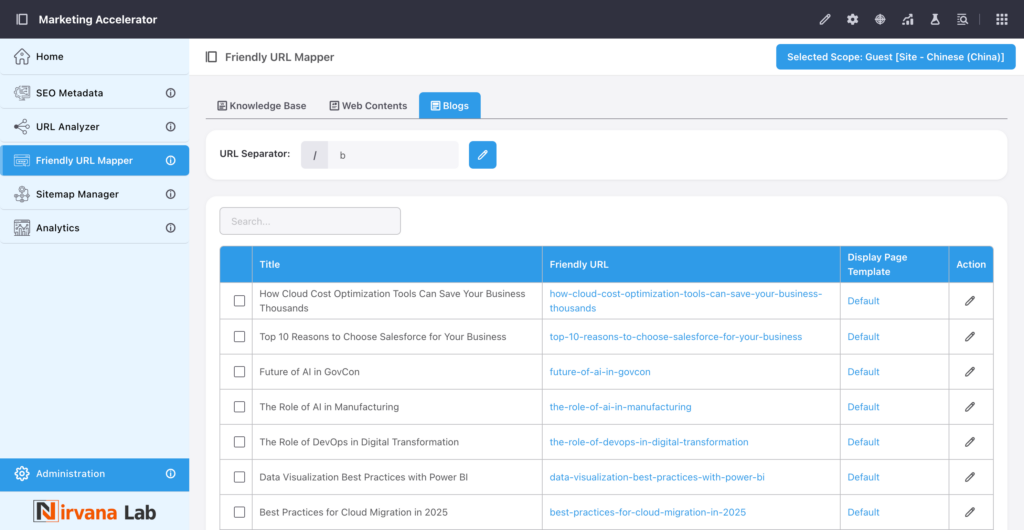Collapse panel icon next to Friendly URL Mapper title
This screenshot has height=530, width=1024.
pyautogui.click(x=211, y=57)
